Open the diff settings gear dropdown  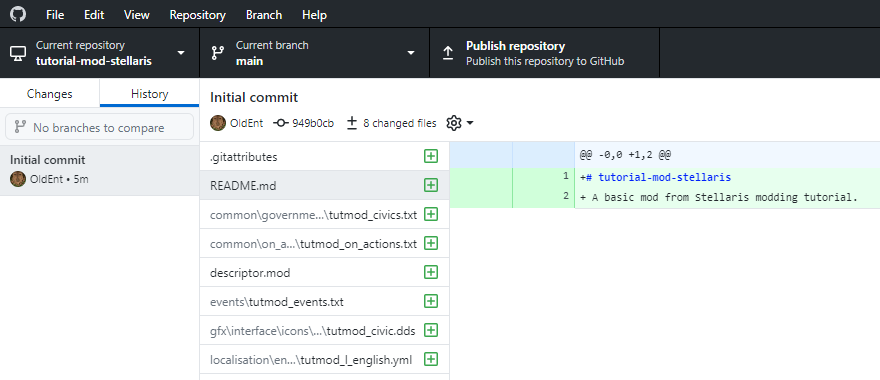(x=460, y=123)
